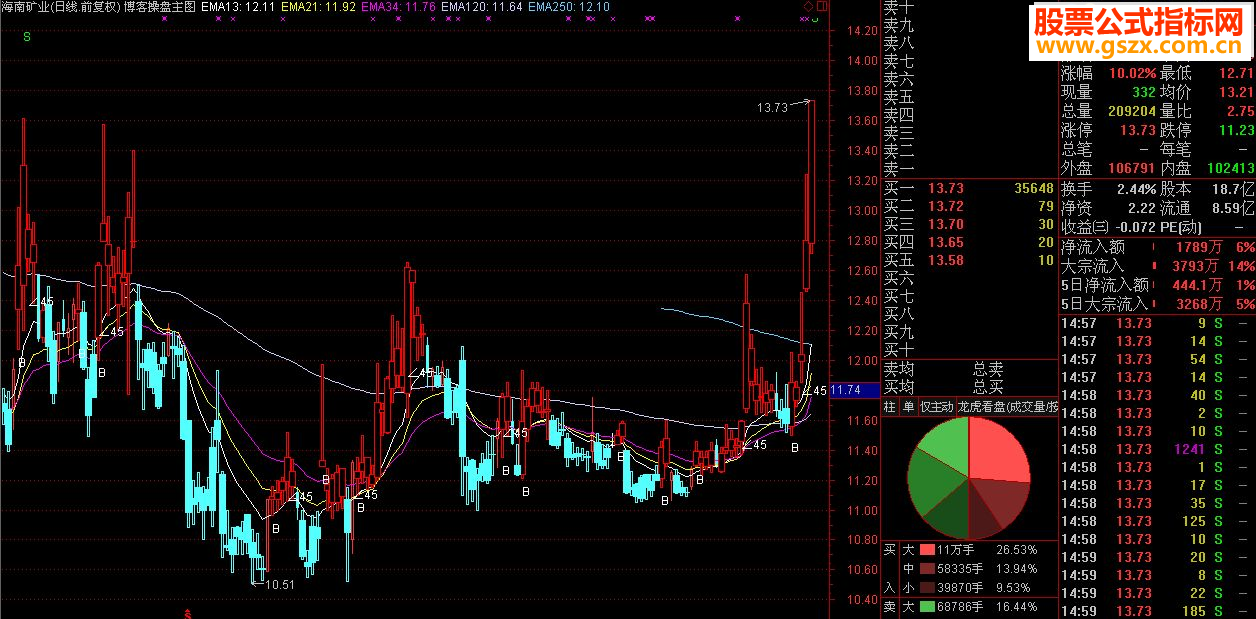Viewport: 1256px width, 619px height.
Task: Select the 14:59 trade of 185 lots
Action: 1157,611
